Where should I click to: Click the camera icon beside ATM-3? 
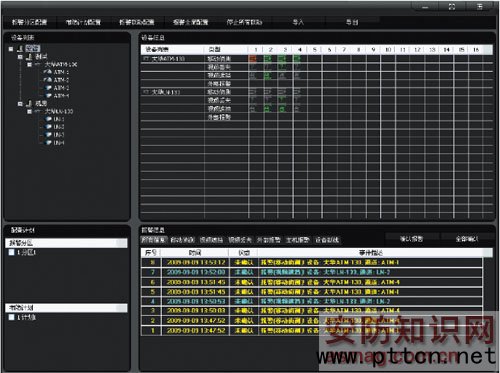click(x=48, y=88)
